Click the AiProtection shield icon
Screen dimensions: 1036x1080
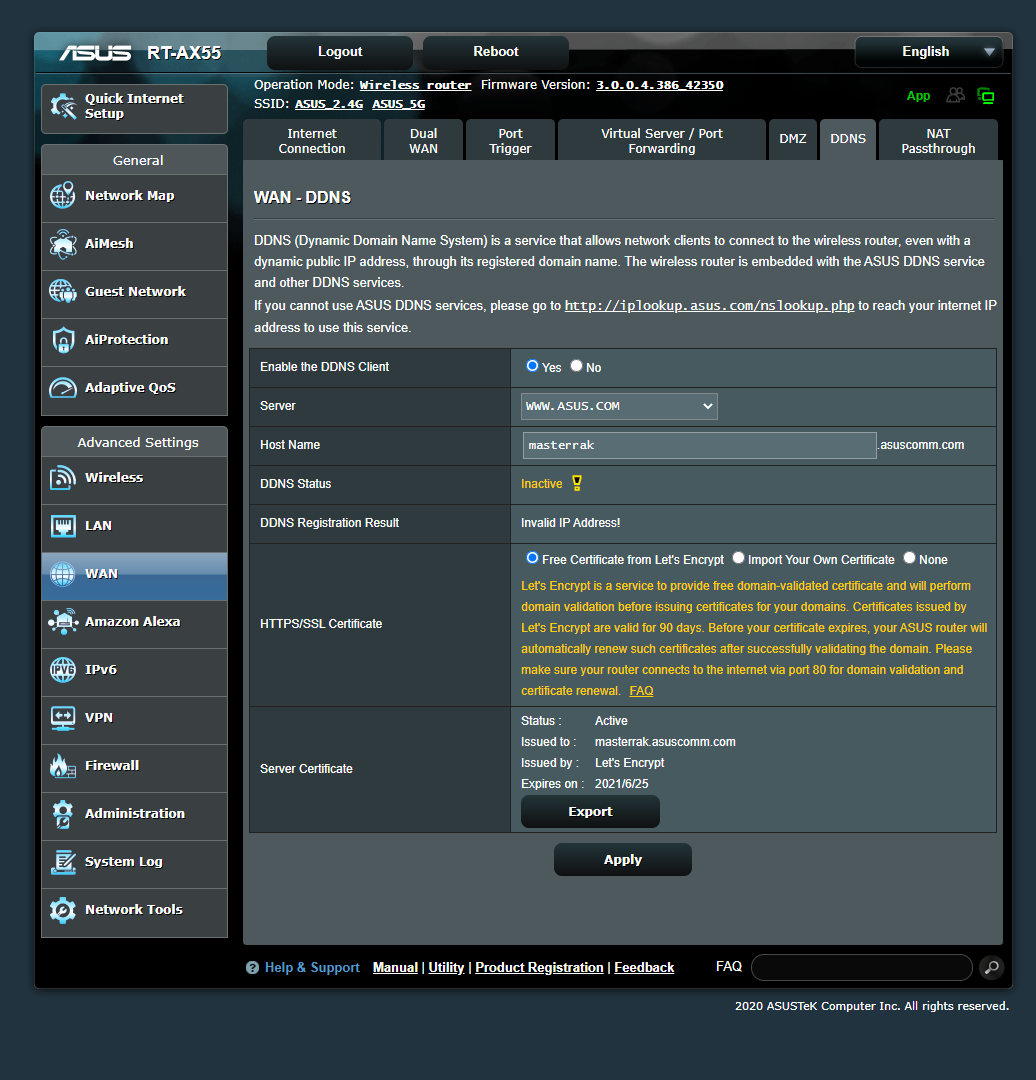[x=63, y=340]
